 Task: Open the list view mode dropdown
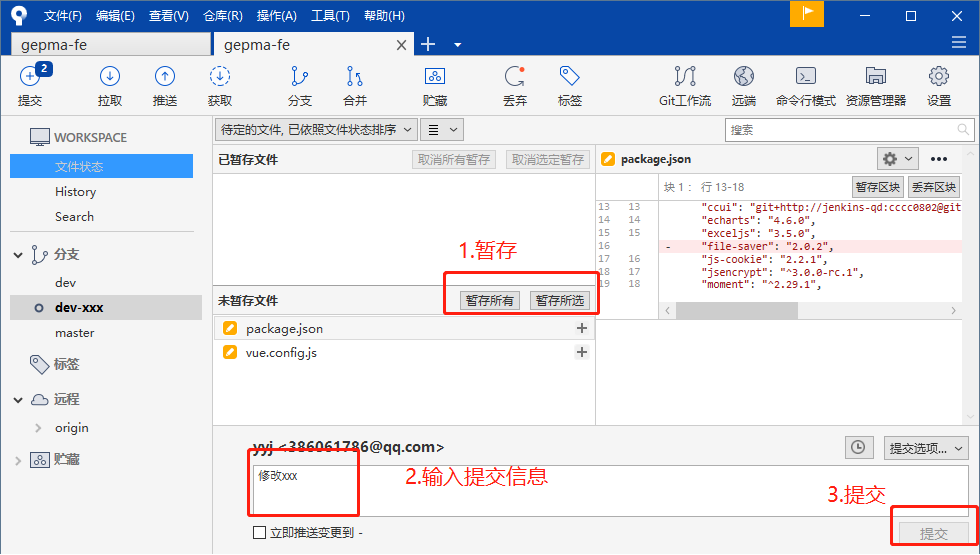click(x=442, y=130)
